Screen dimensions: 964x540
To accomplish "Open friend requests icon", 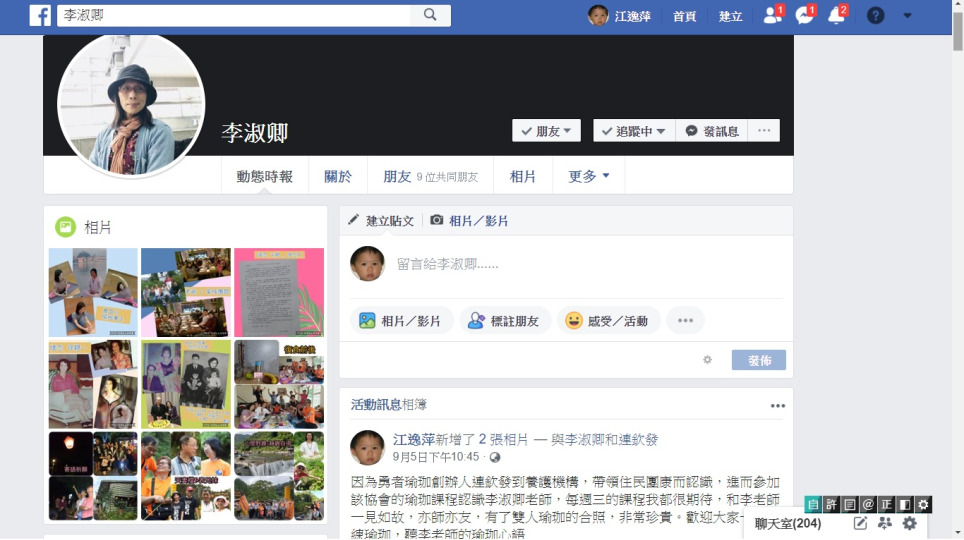I will pos(772,16).
